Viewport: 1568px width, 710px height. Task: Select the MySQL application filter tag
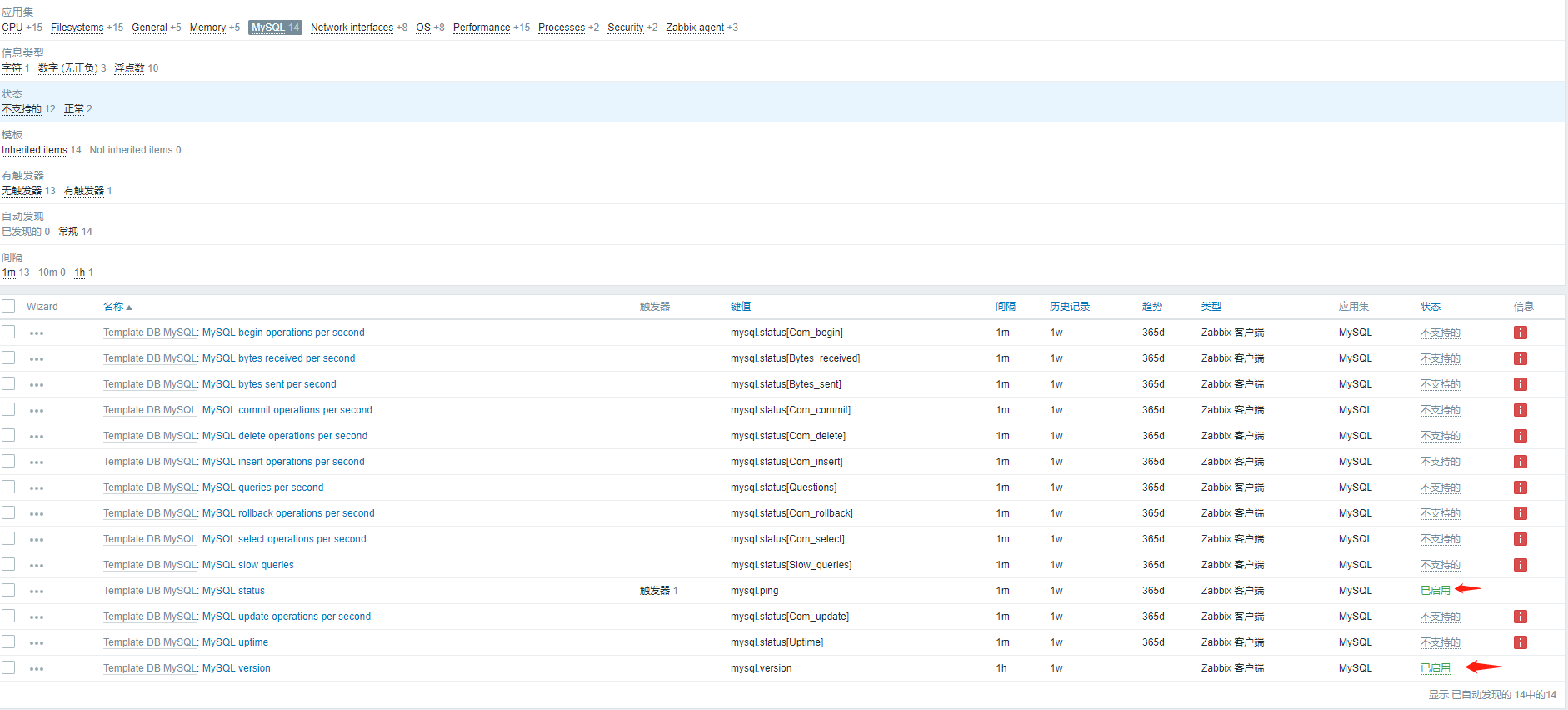coord(275,27)
